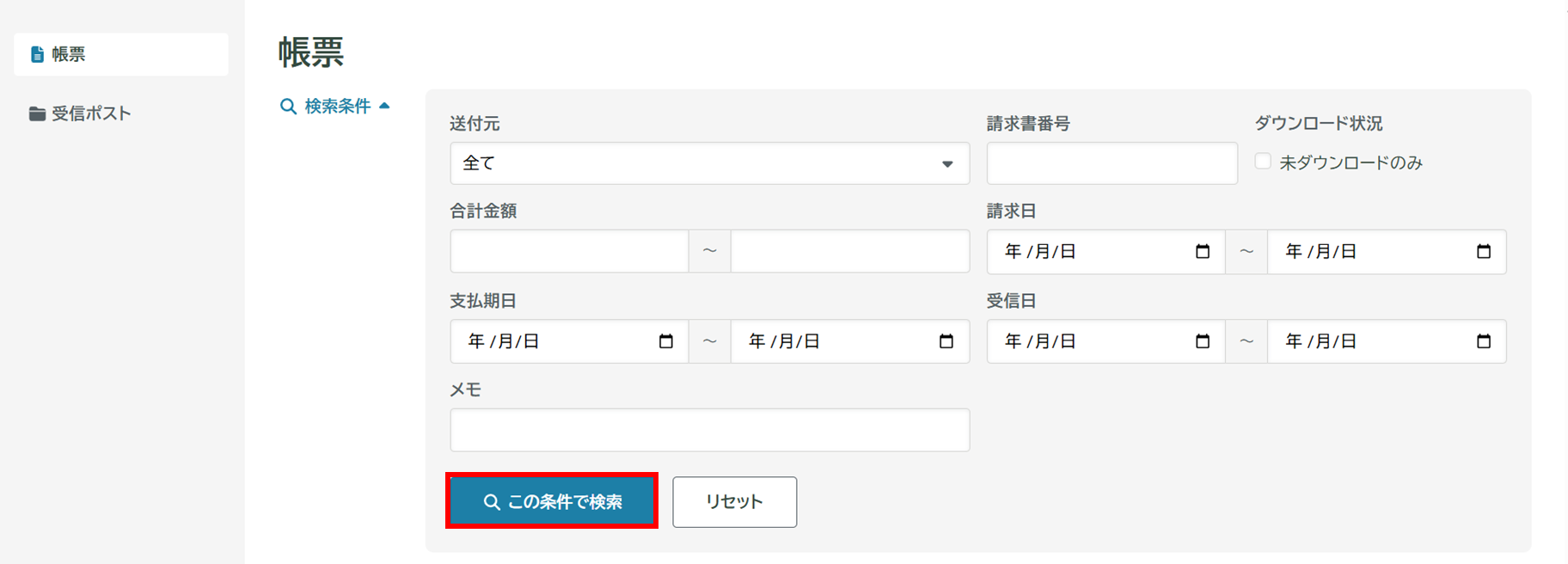Open calendar picker for 請求日 start date
Viewport: 1568px width, 564px height.
coord(1203,252)
